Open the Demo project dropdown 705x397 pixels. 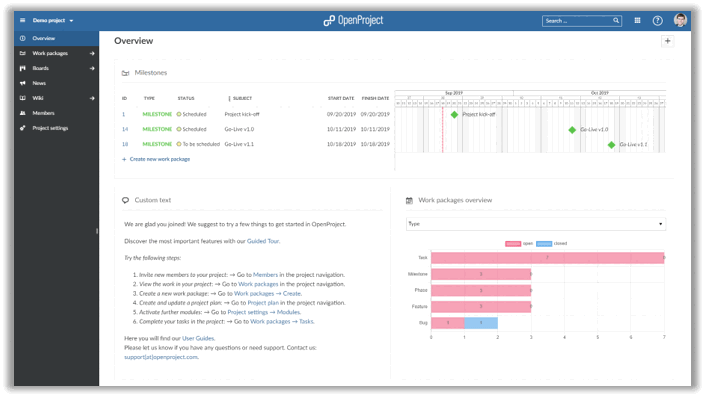pos(53,21)
